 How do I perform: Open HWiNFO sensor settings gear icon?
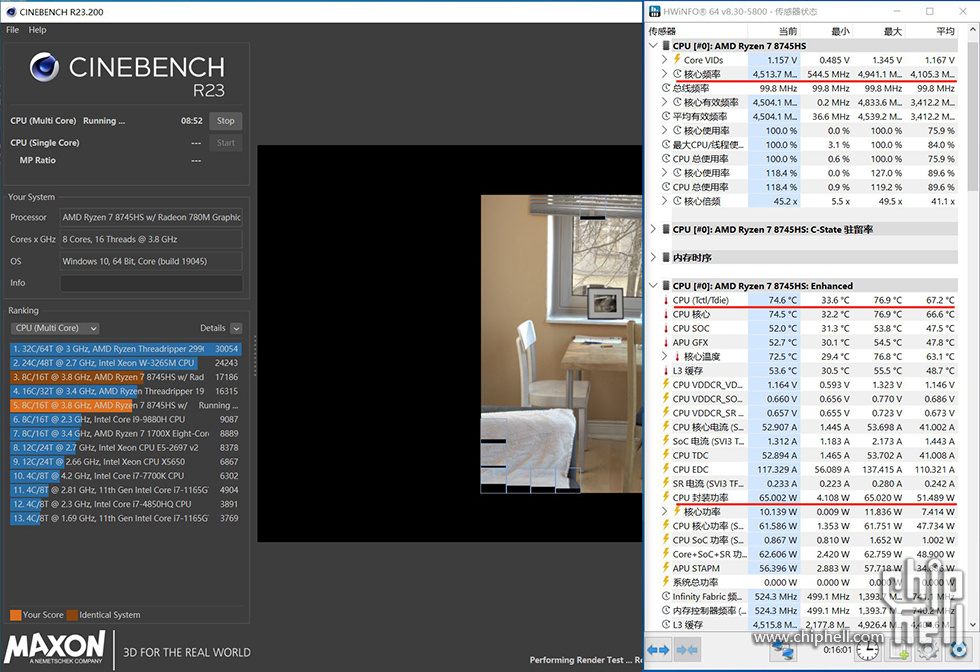(x=928, y=650)
